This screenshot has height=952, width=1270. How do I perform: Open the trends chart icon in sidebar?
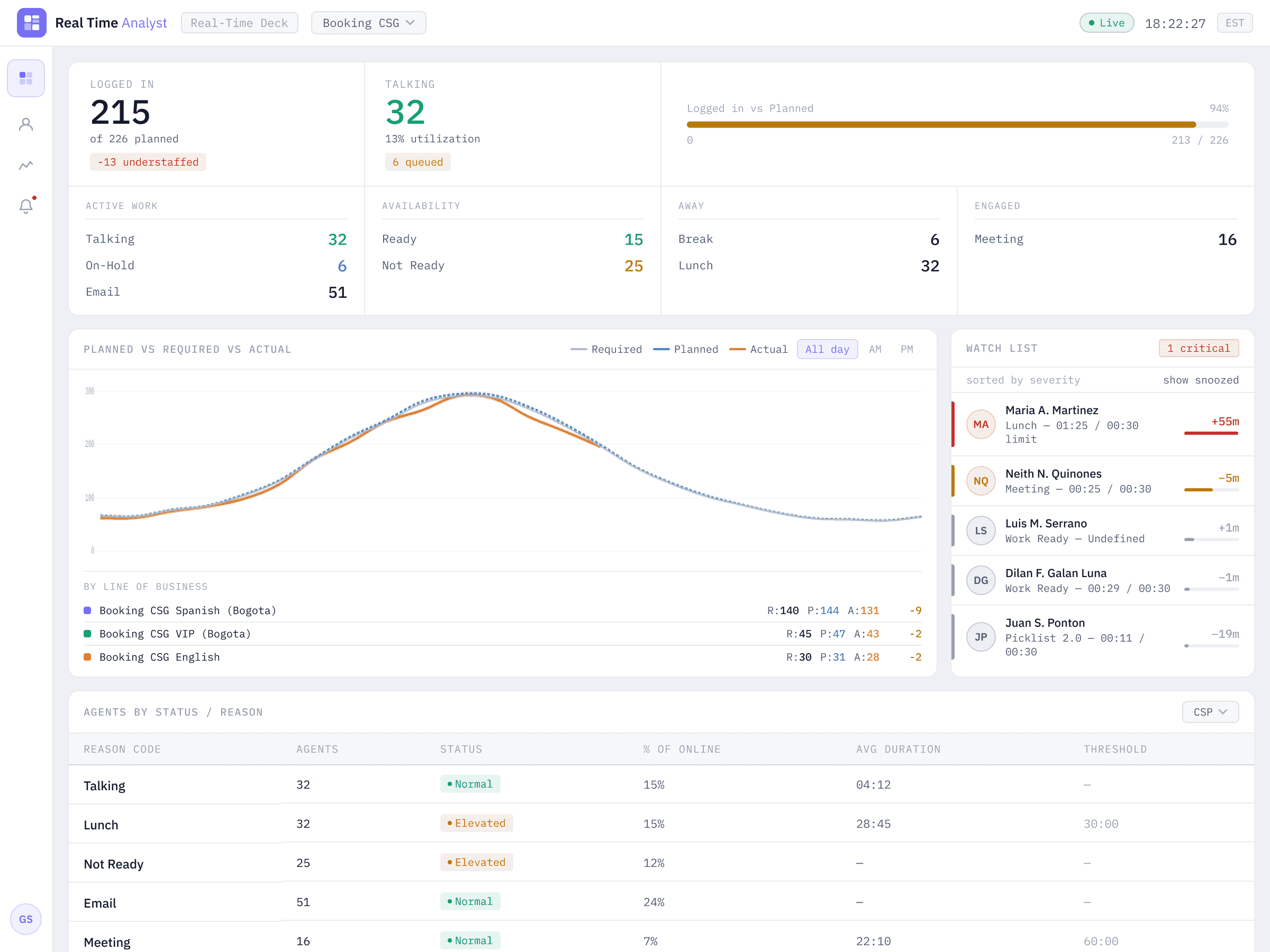[26, 165]
